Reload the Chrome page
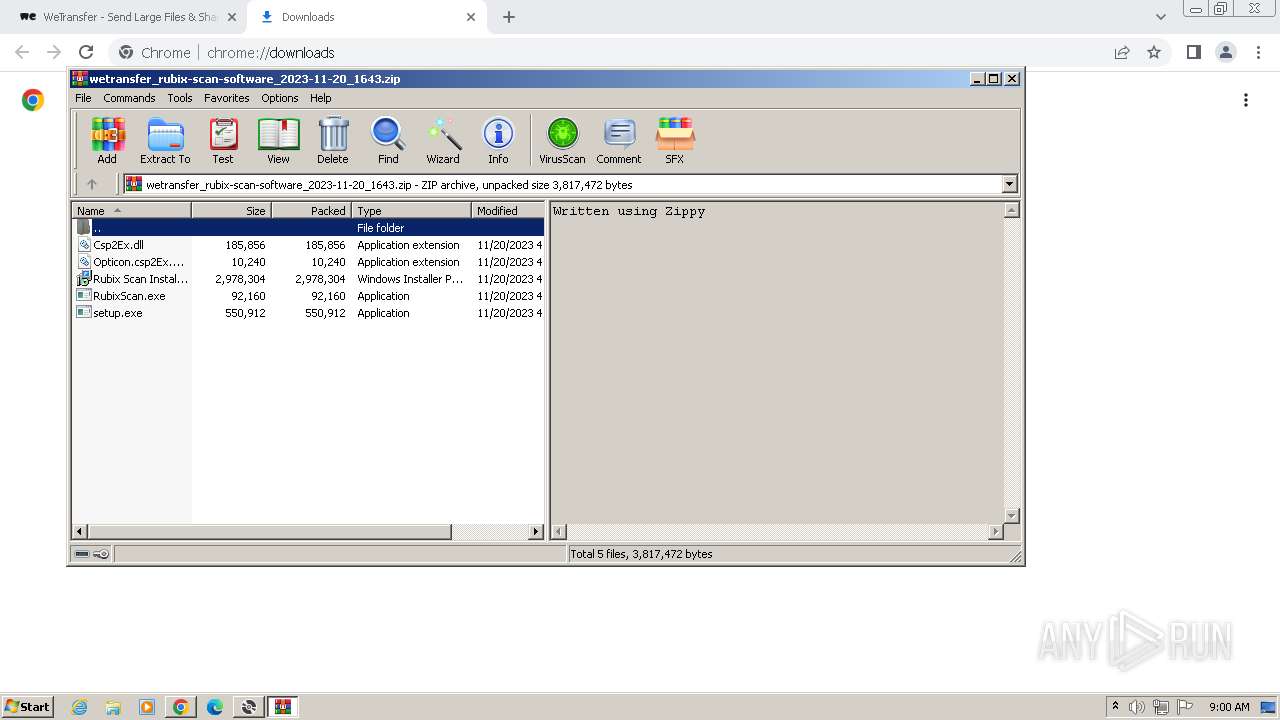1280x720 pixels. click(86, 52)
